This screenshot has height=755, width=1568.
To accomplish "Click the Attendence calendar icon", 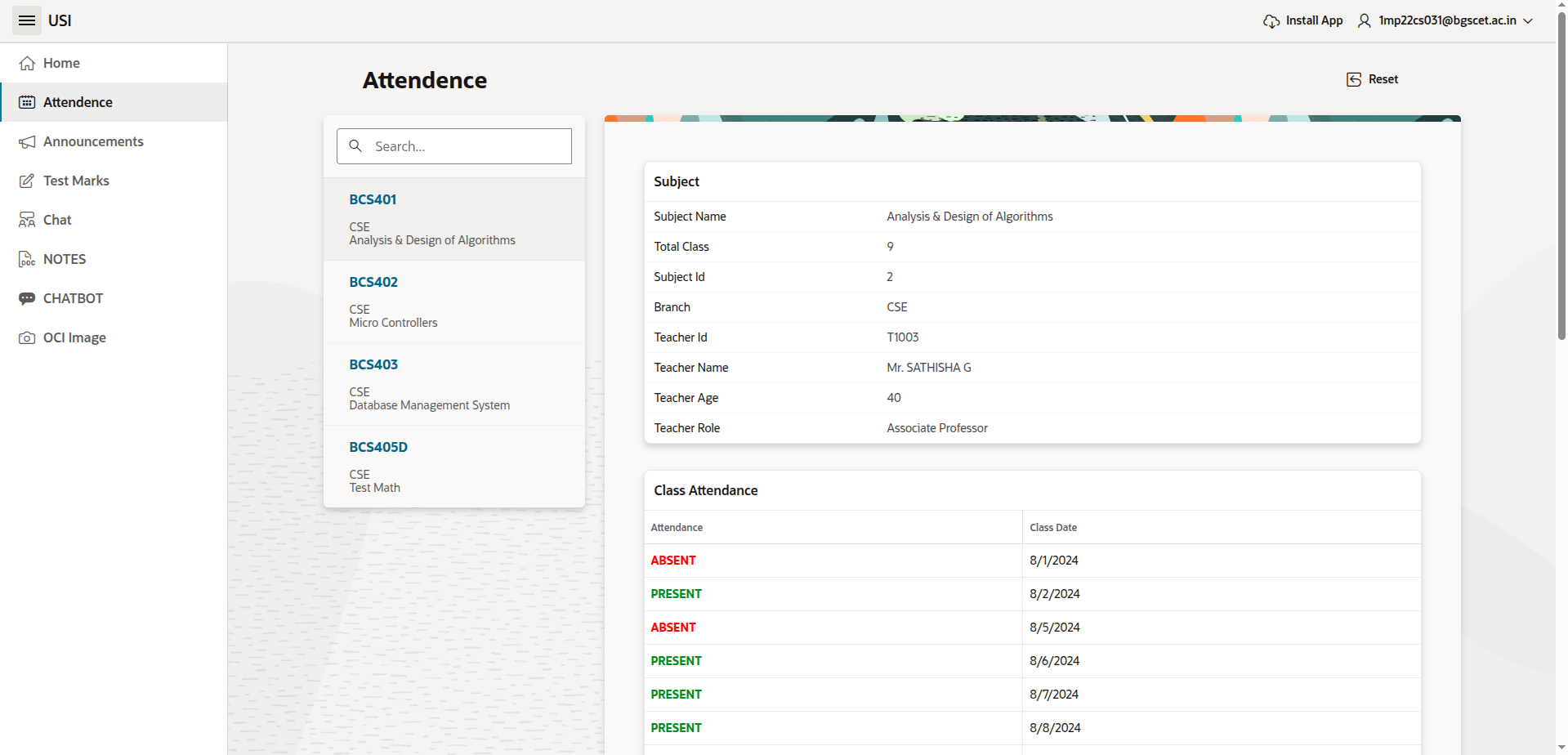I will coord(27,102).
